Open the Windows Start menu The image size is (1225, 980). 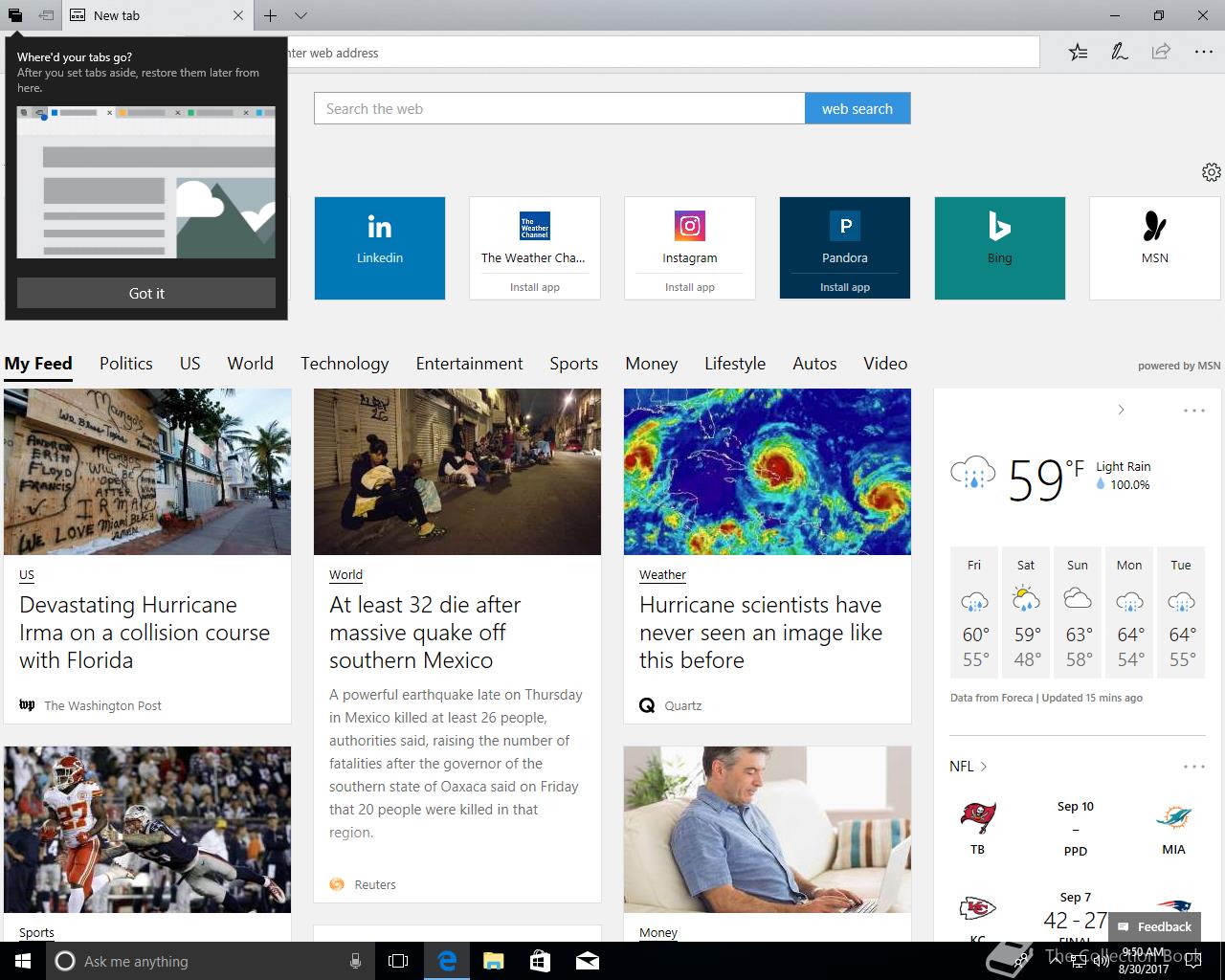coord(23,961)
